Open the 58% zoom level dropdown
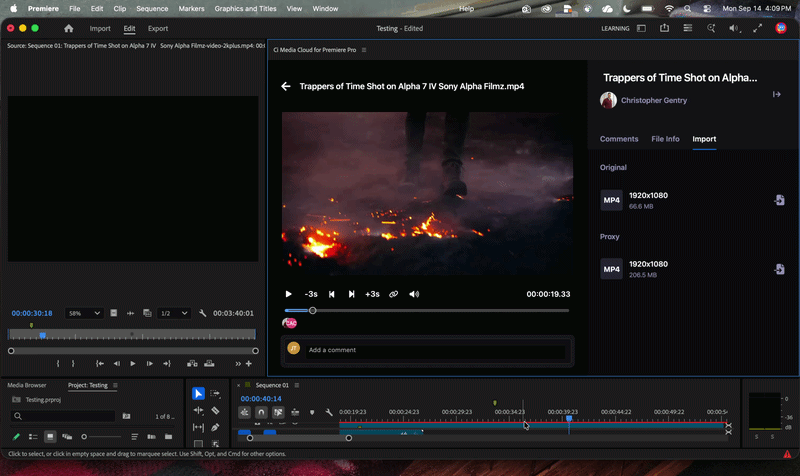 coord(84,313)
